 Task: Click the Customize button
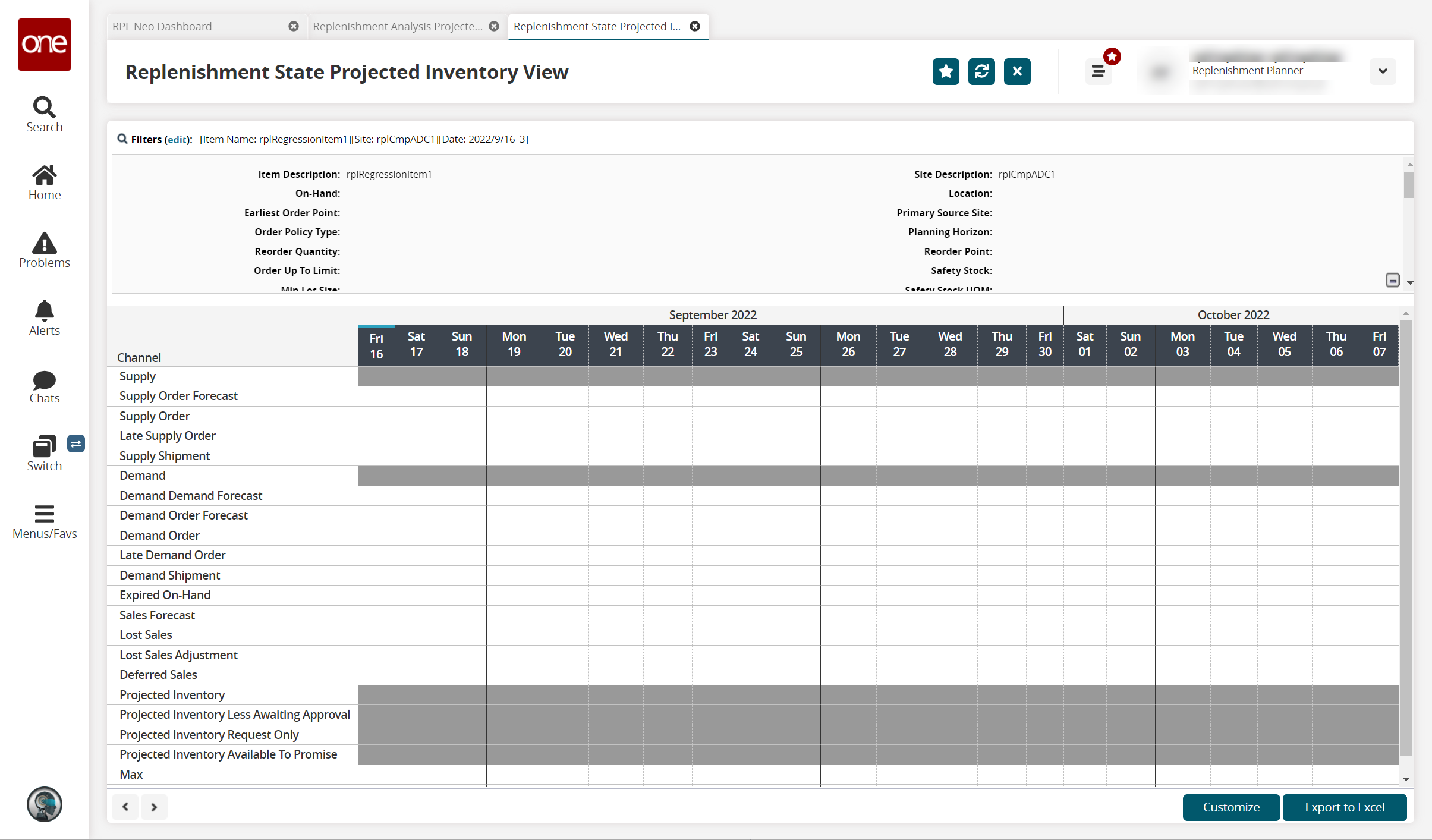point(1231,807)
